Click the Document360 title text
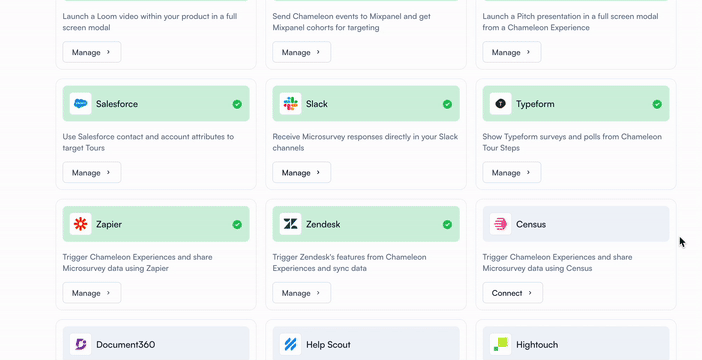Screen dimensions: 702x360 125,345
